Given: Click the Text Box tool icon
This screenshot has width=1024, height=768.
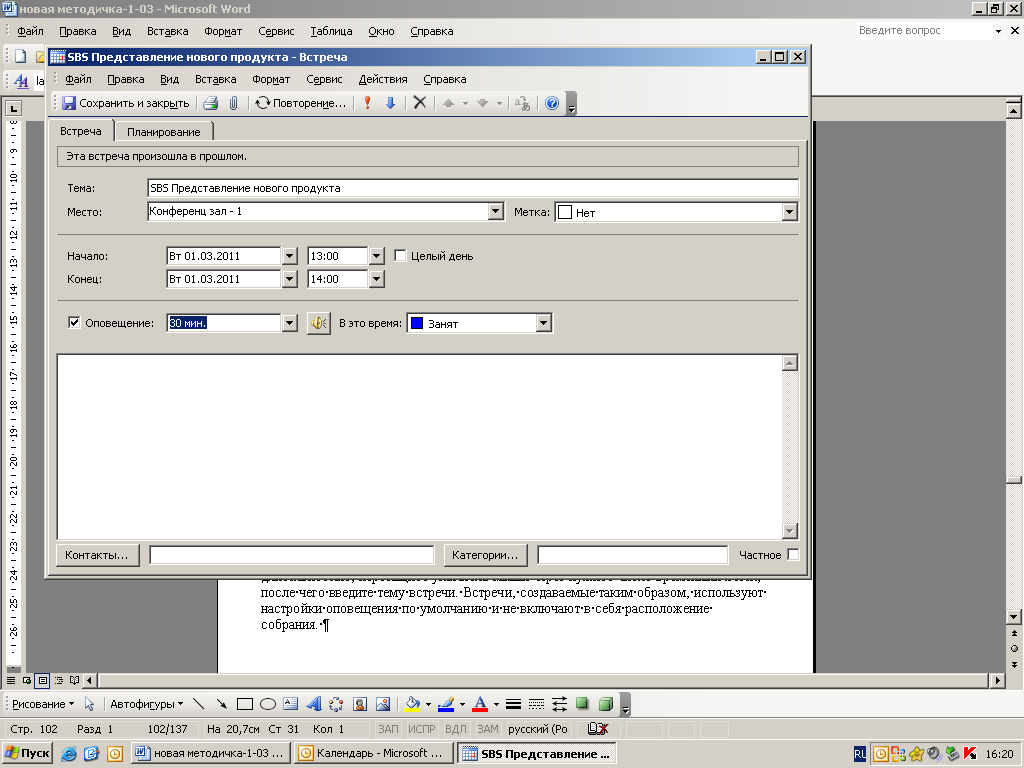Looking at the screenshot, I should 291,704.
